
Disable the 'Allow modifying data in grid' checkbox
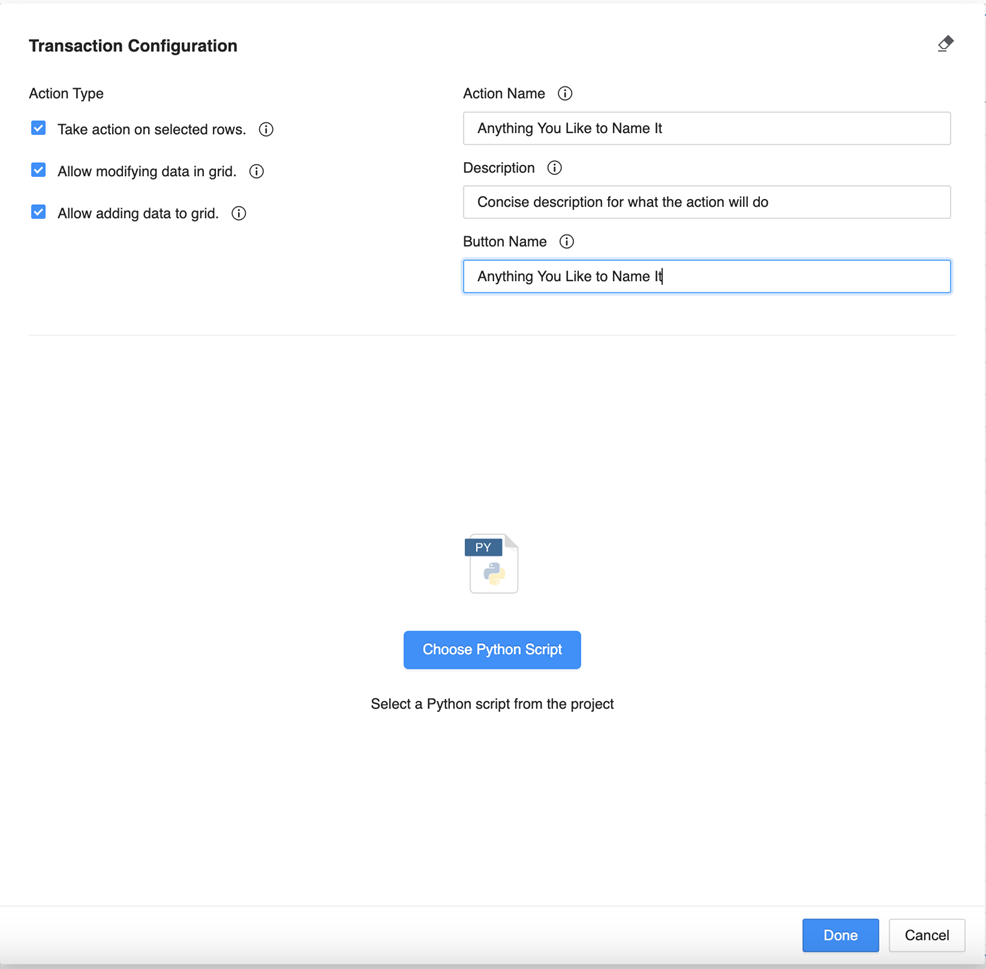(x=39, y=171)
